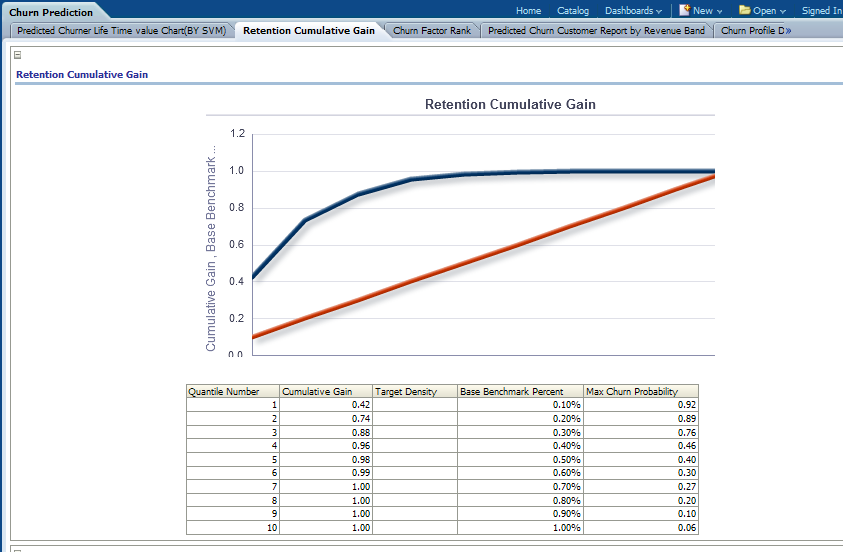Open Predicted Churn Customer Report by Revenue Band tab
Screen dimensions: 843x552
[x=596, y=31]
